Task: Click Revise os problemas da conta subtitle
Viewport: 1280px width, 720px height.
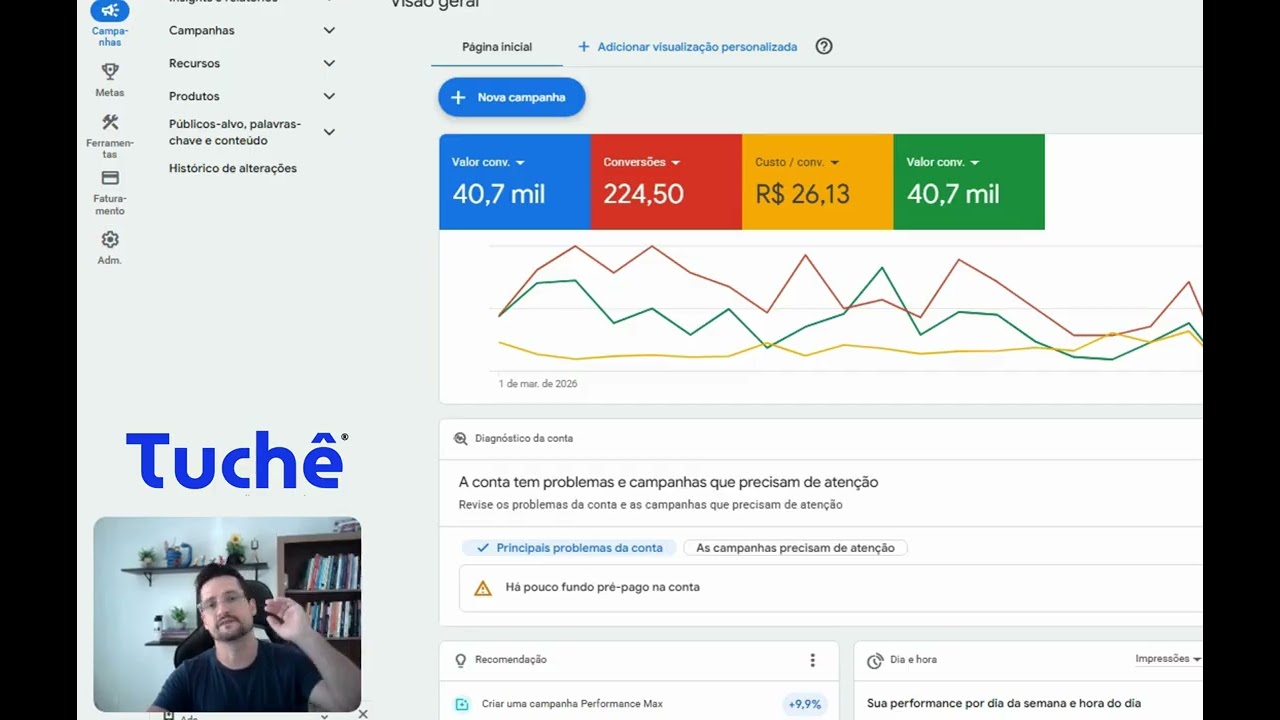Action: [651, 505]
